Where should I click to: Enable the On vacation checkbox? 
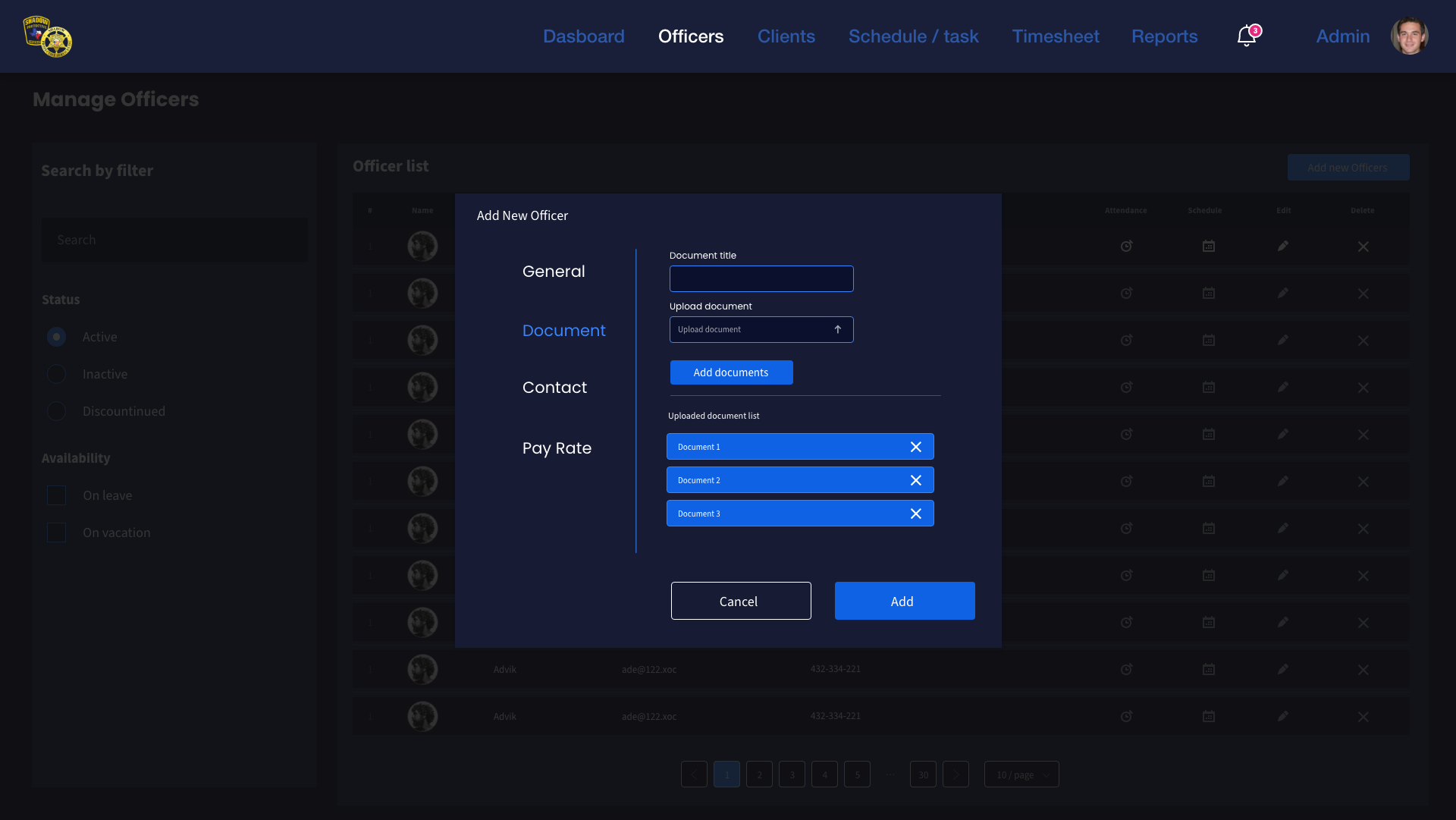point(57,533)
